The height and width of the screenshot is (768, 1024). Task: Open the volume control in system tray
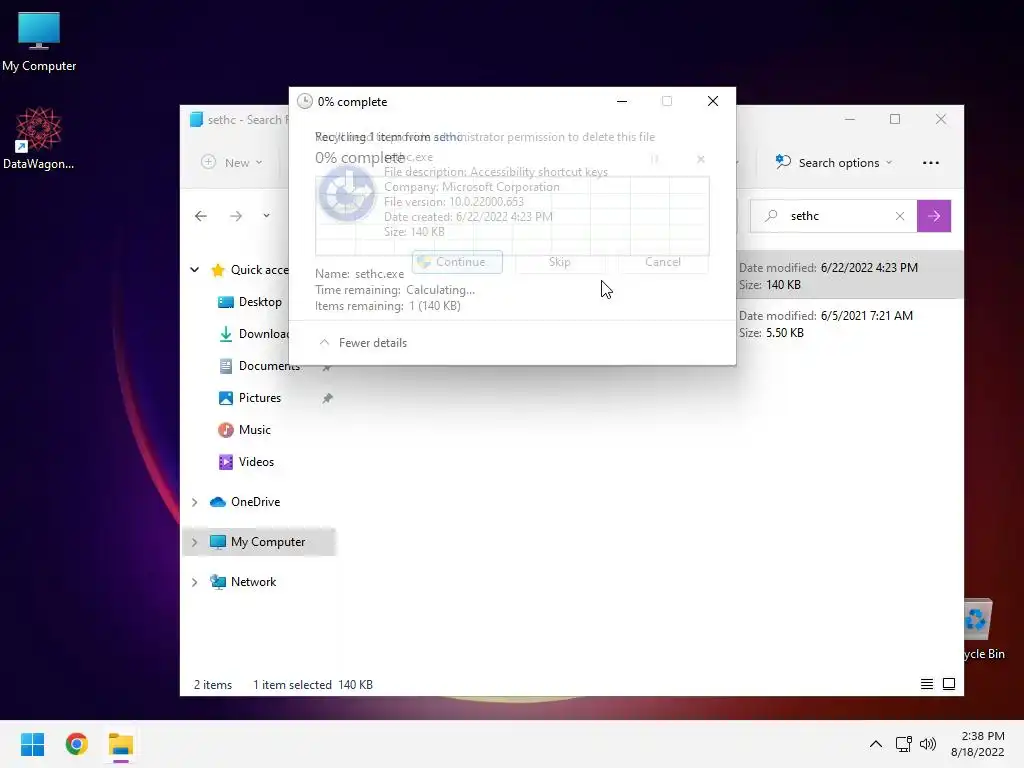(927, 744)
